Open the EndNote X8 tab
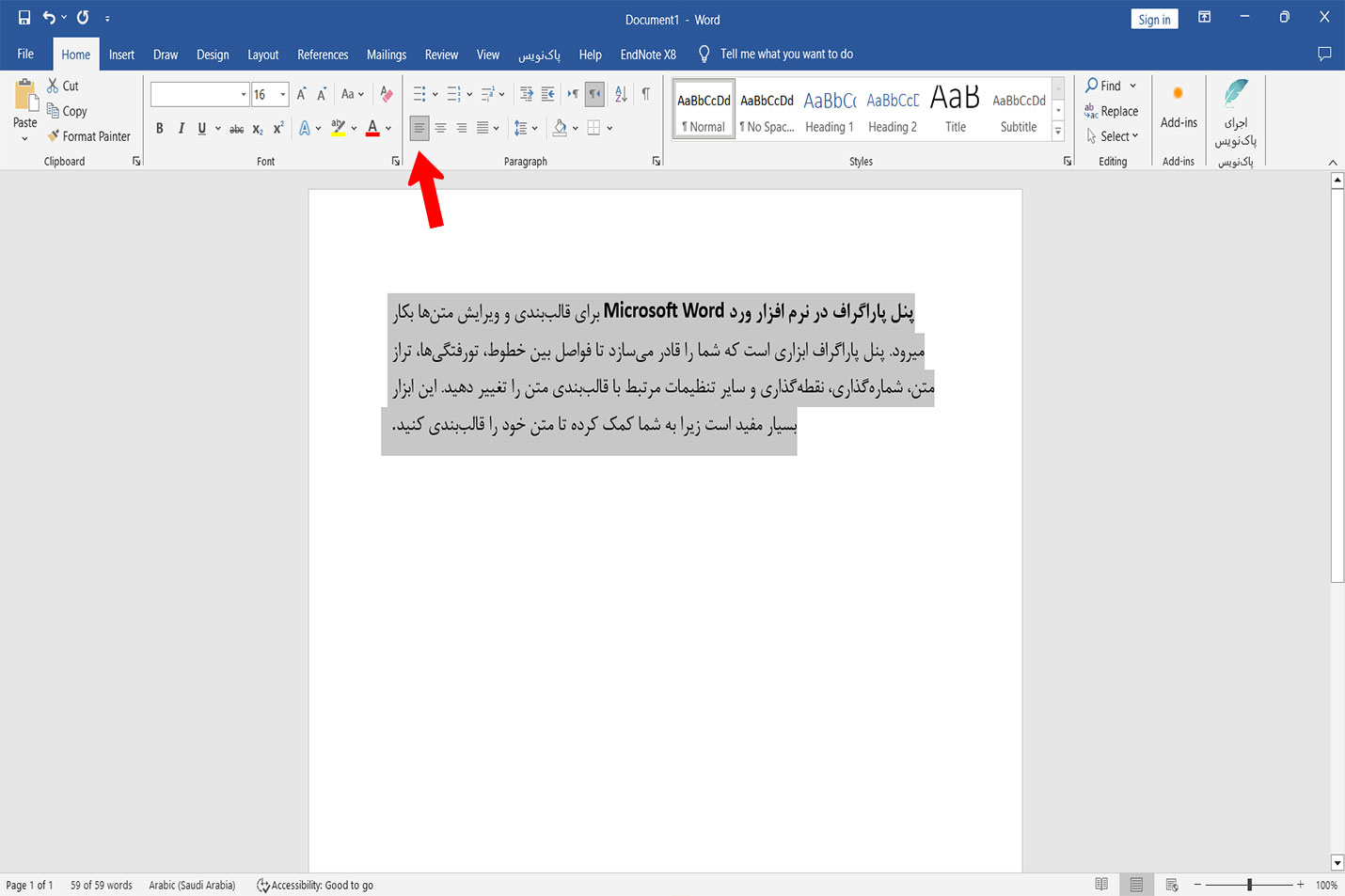 click(648, 55)
